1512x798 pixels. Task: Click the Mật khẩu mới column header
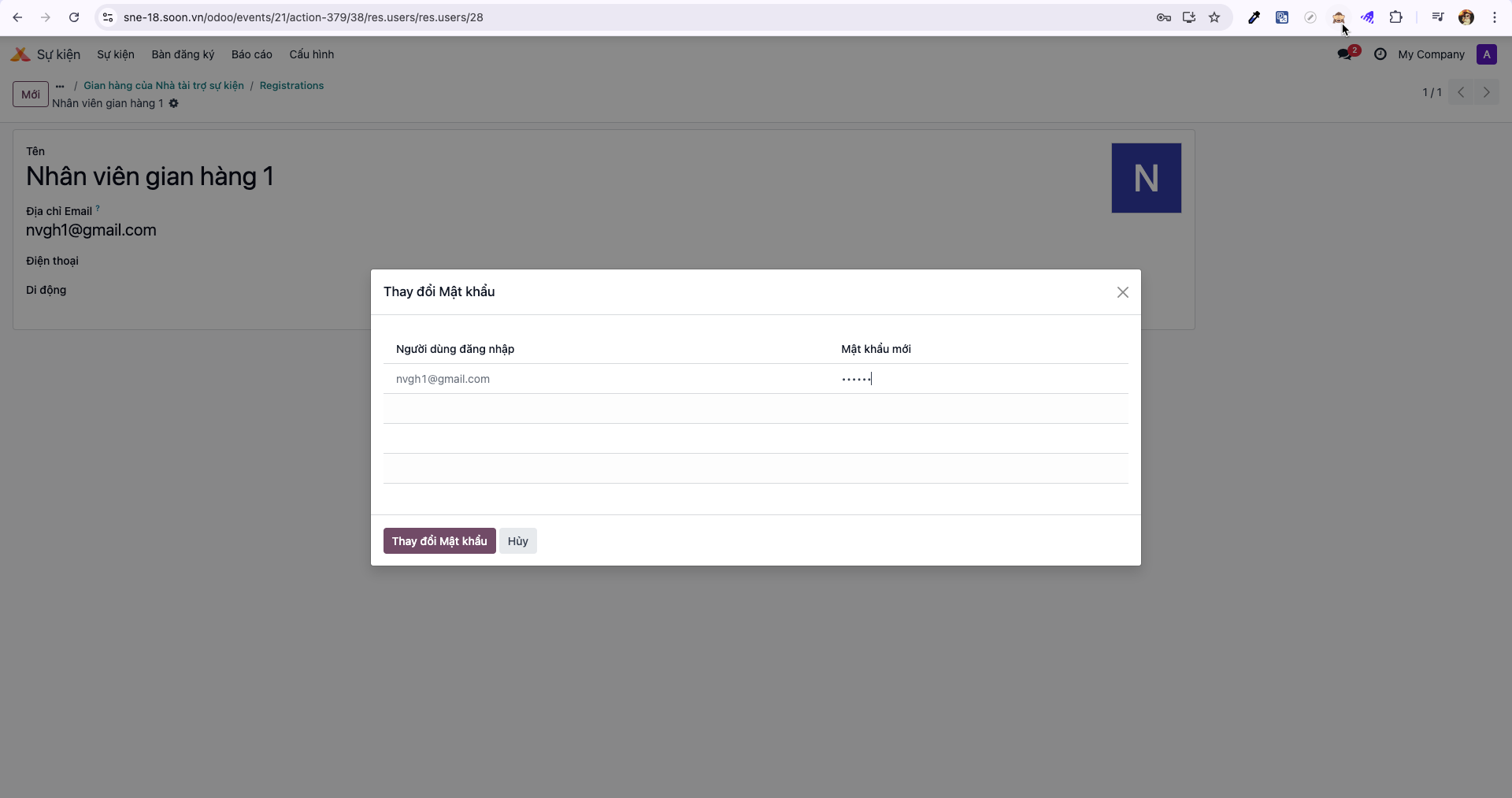point(876,349)
